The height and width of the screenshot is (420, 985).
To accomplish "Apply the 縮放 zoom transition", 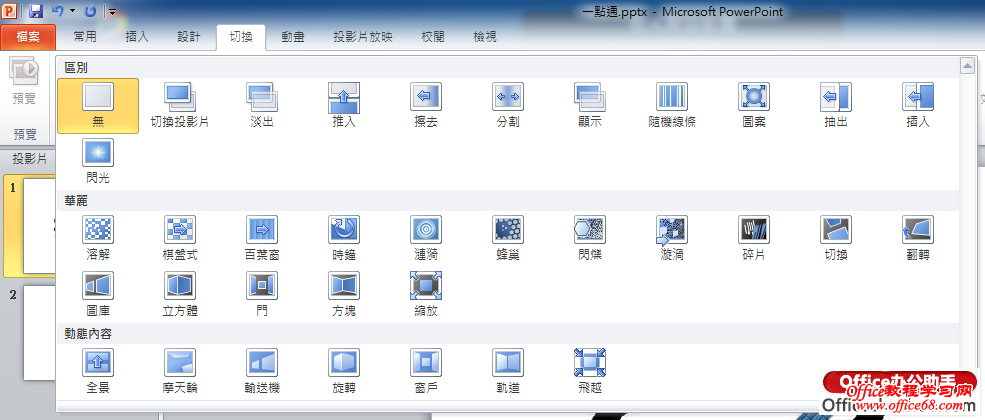I will (426, 294).
